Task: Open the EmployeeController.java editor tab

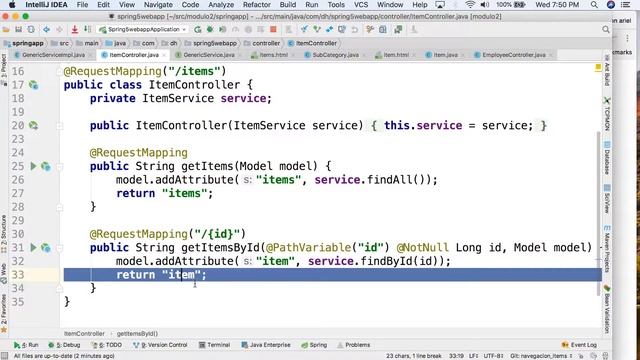Action: (x=513, y=55)
